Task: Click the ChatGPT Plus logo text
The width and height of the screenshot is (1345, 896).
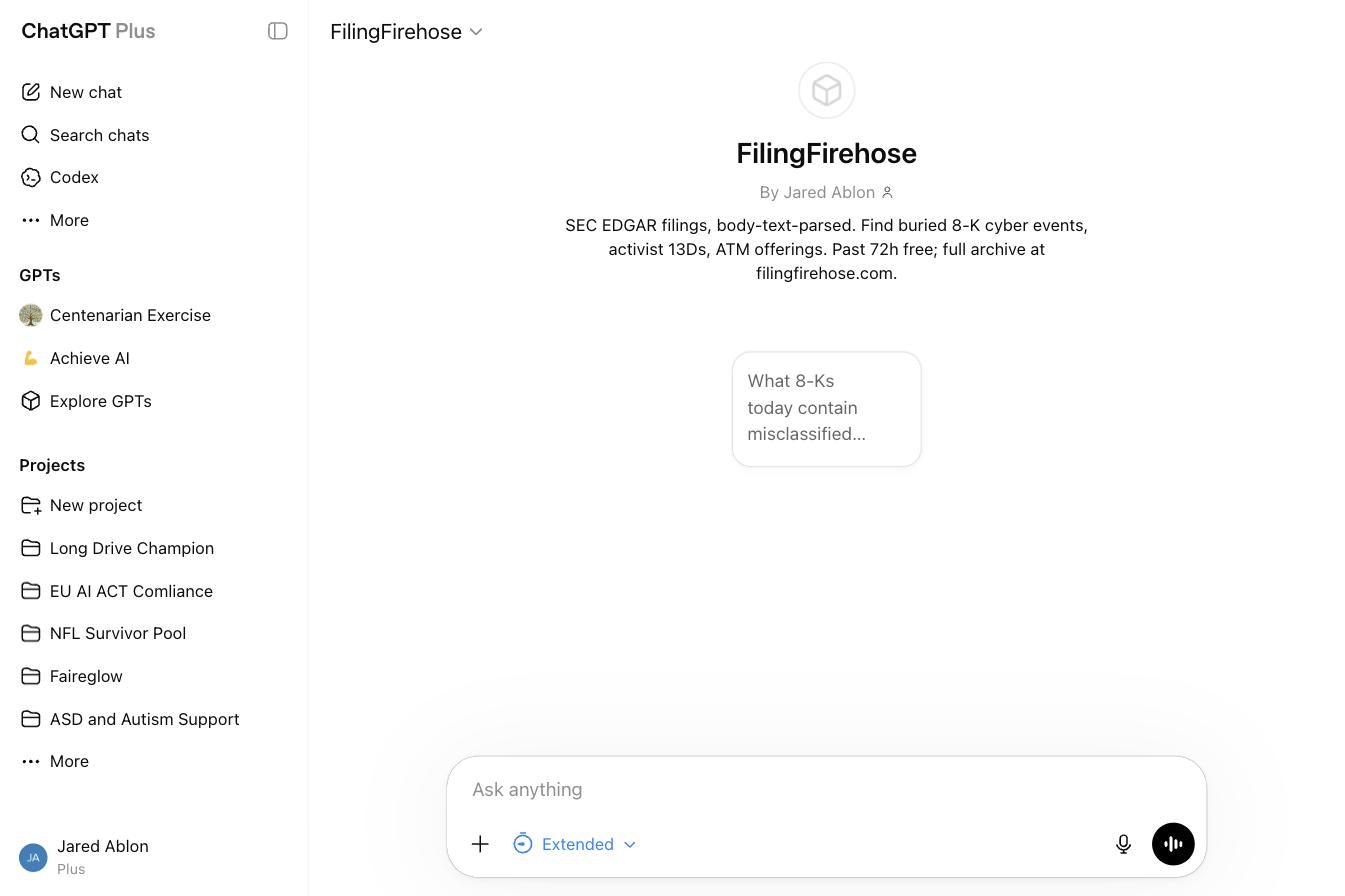Action: tap(88, 31)
